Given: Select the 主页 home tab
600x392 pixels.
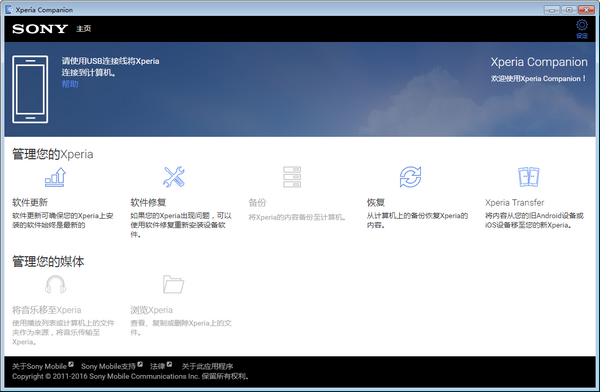Looking at the screenshot, I should [83, 29].
